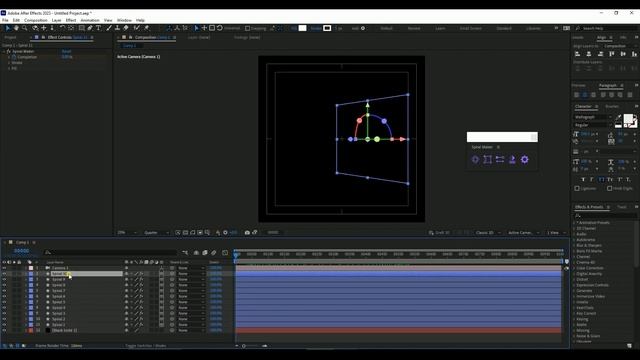
Task: Toggle visibility of Spiral 3 layer
Action: (x=4, y=313)
